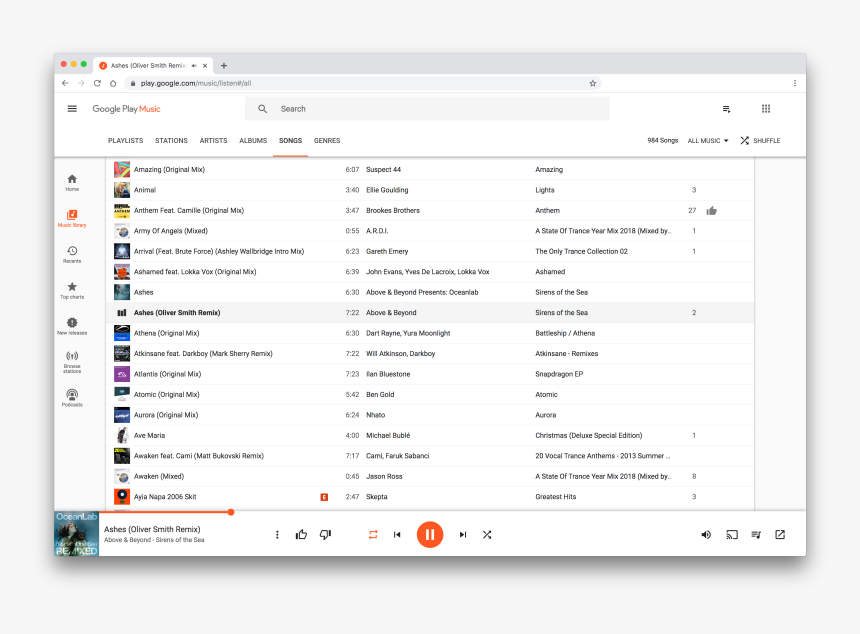Open more options for current song
Screen dimensions: 860x634
[277, 535]
